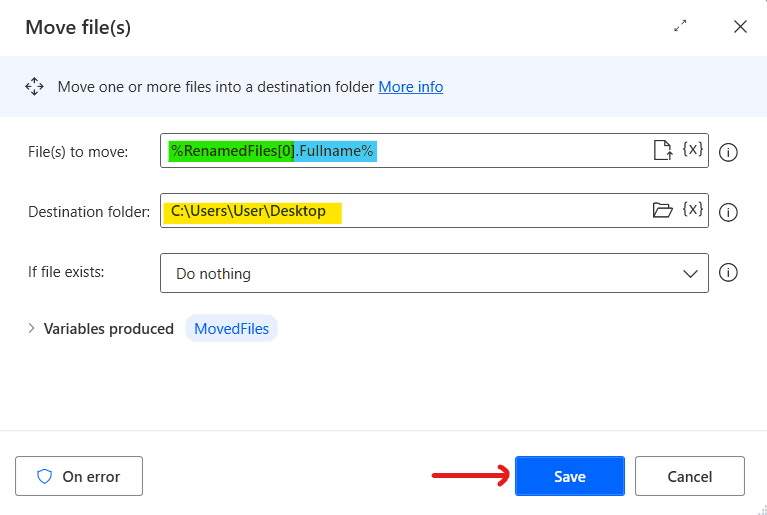This screenshot has height=515, width=767.
Task: Open the On error settings
Action: 79,477
